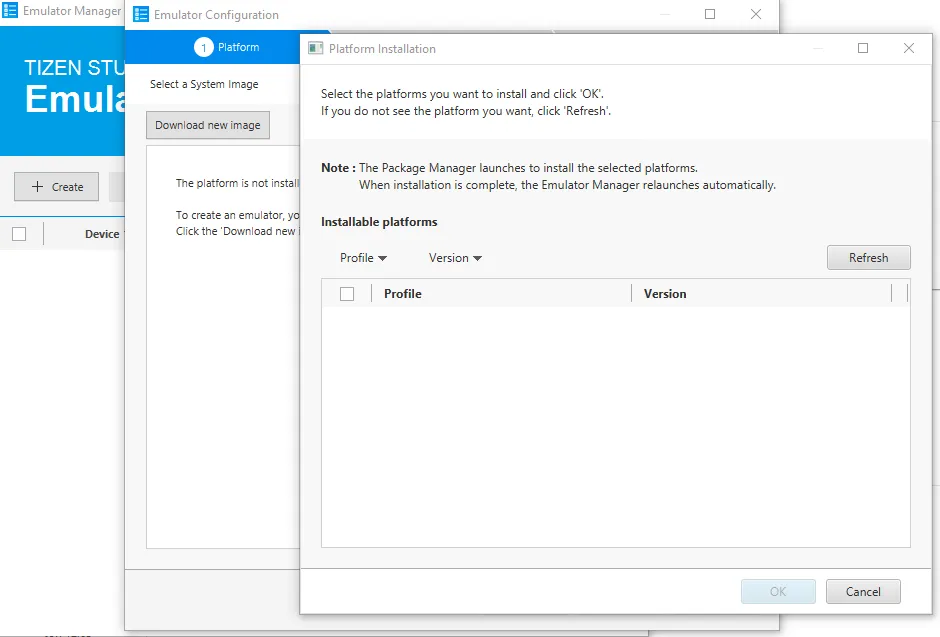Image resolution: width=940 pixels, height=637 pixels.
Task: Maximize the Emulator Configuration window
Action: 710,14
